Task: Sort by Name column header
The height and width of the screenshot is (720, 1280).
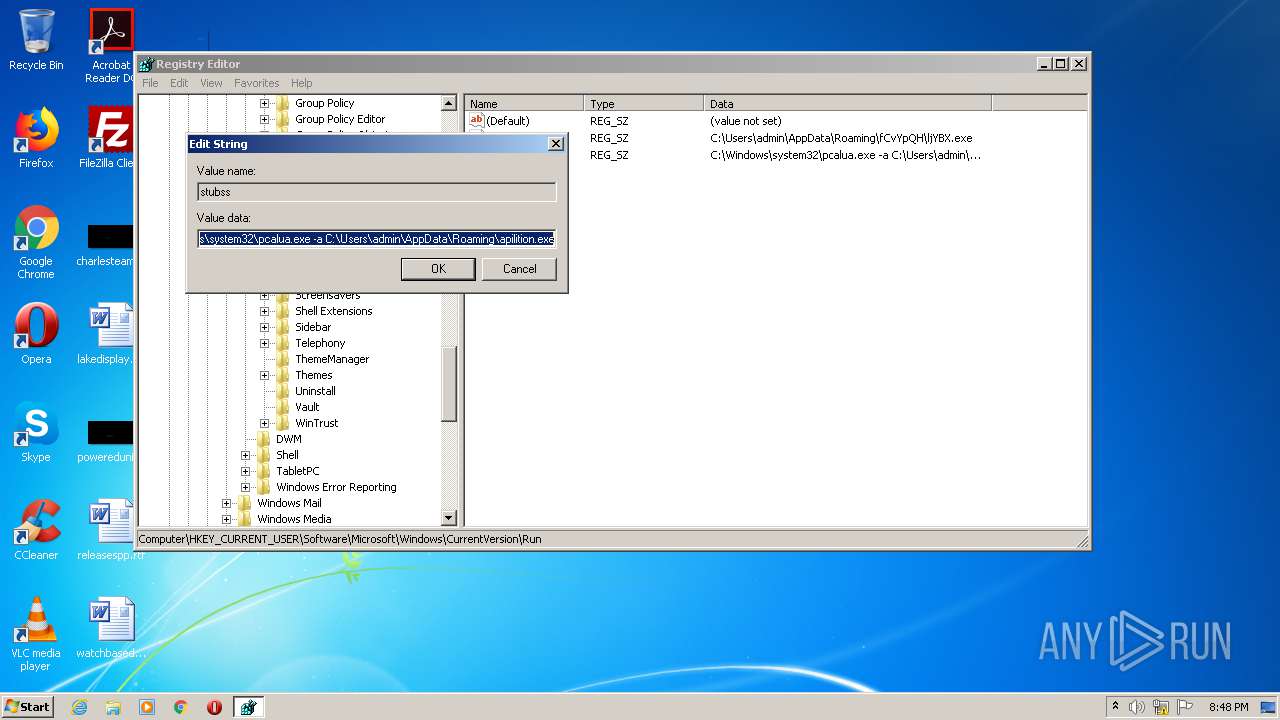Action: [x=524, y=103]
